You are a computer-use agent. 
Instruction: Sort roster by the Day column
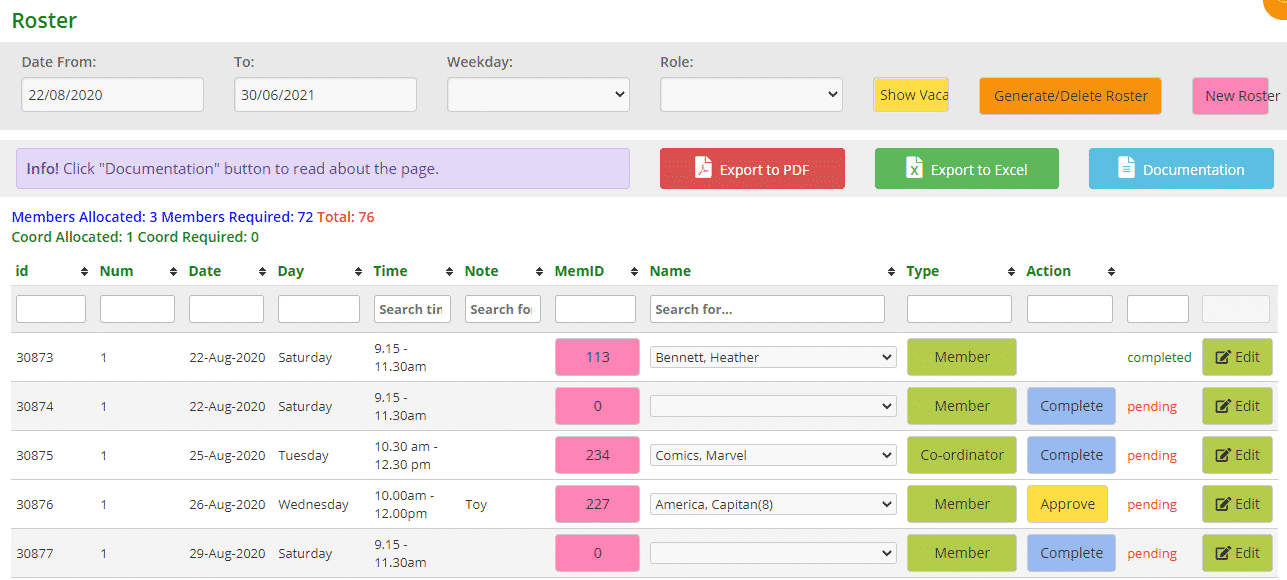[290, 271]
